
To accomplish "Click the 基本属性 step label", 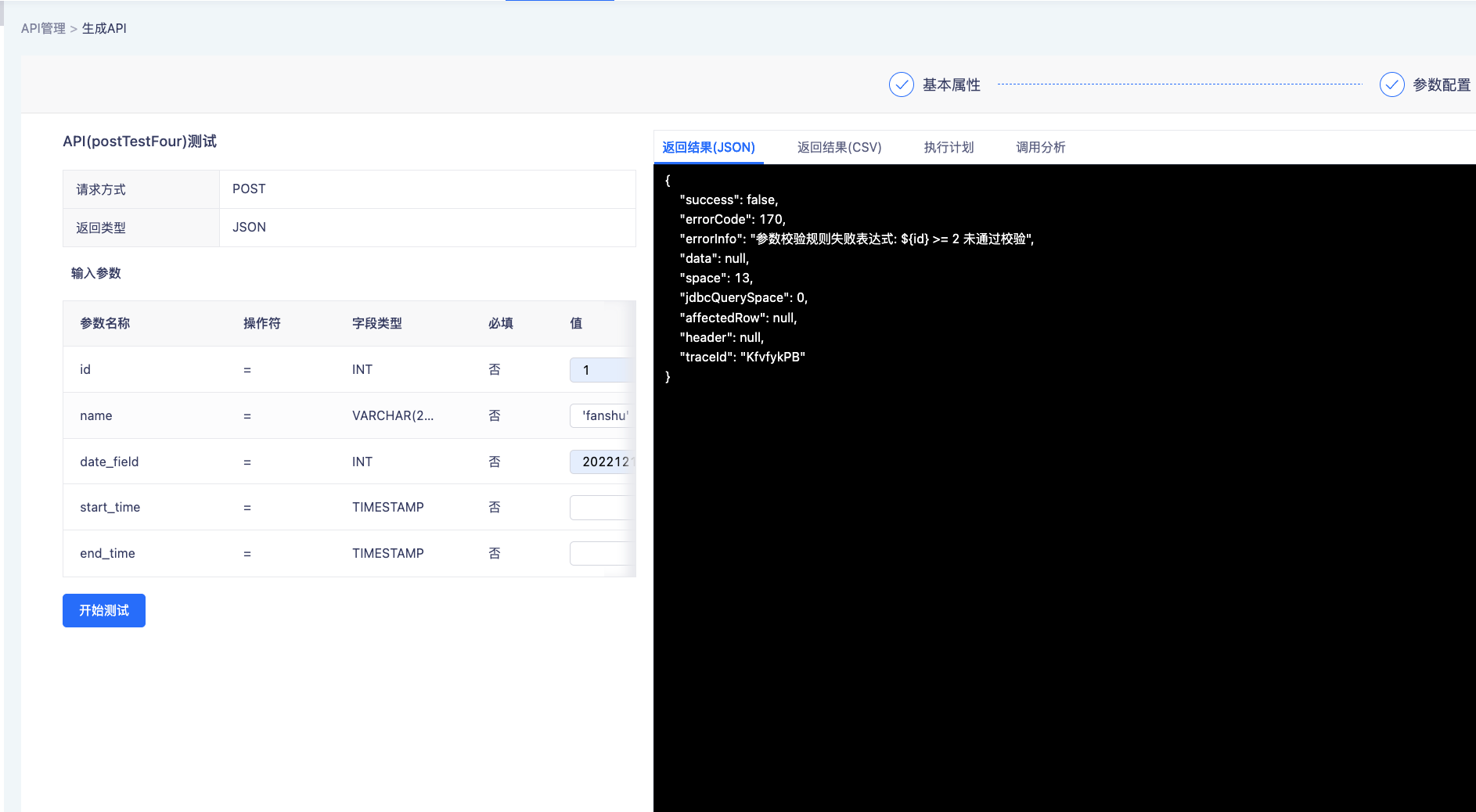I will pyautogui.click(x=951, y=84).
